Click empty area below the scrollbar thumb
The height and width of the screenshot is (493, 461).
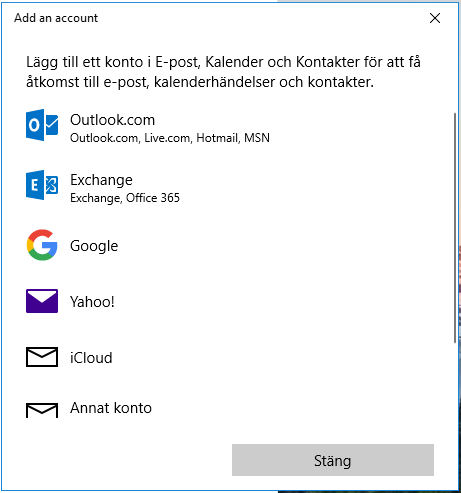(455, 383)
